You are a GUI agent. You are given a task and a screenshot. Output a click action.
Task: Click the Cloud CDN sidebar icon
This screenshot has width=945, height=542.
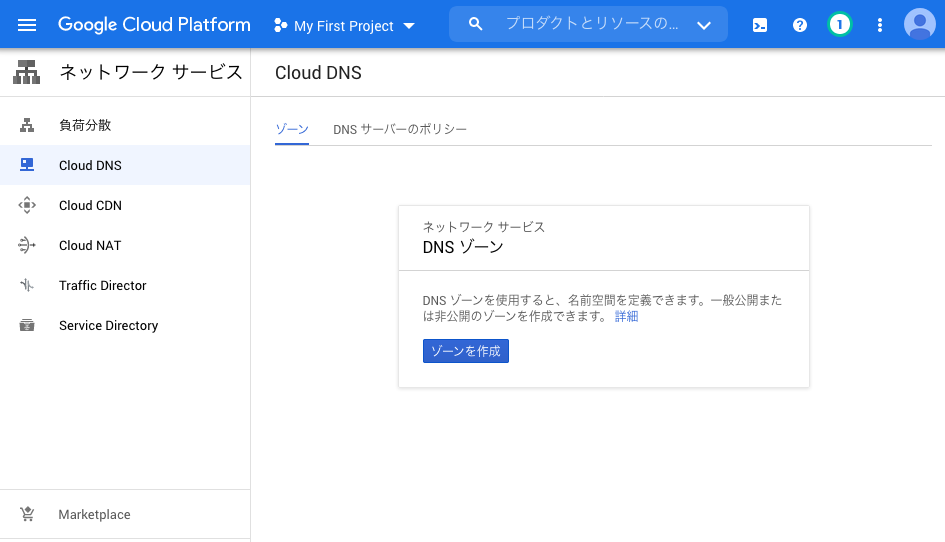click(x=27, y=205)
